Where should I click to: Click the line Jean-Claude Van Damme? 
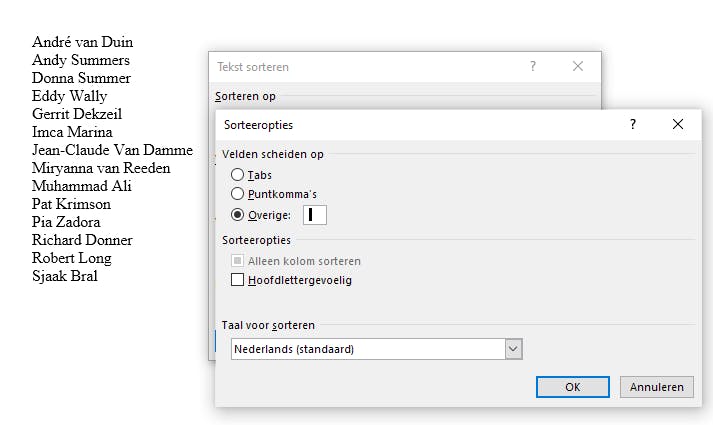click(x=112, y=150)
